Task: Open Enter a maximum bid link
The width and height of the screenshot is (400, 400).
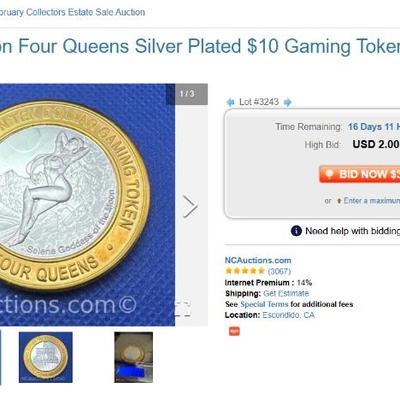Action: point(372,201)
